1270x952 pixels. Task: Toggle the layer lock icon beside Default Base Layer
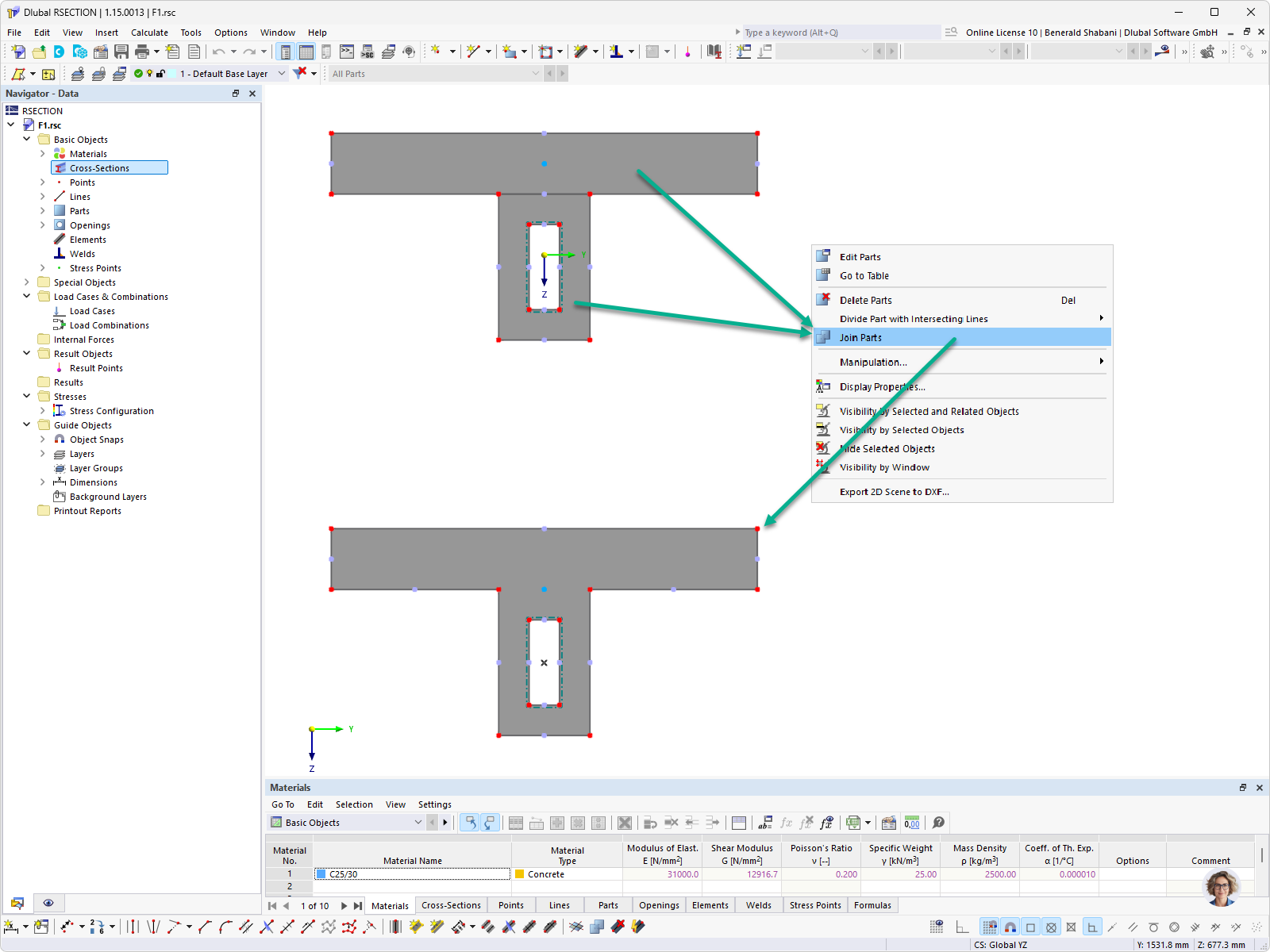point(161,74)
